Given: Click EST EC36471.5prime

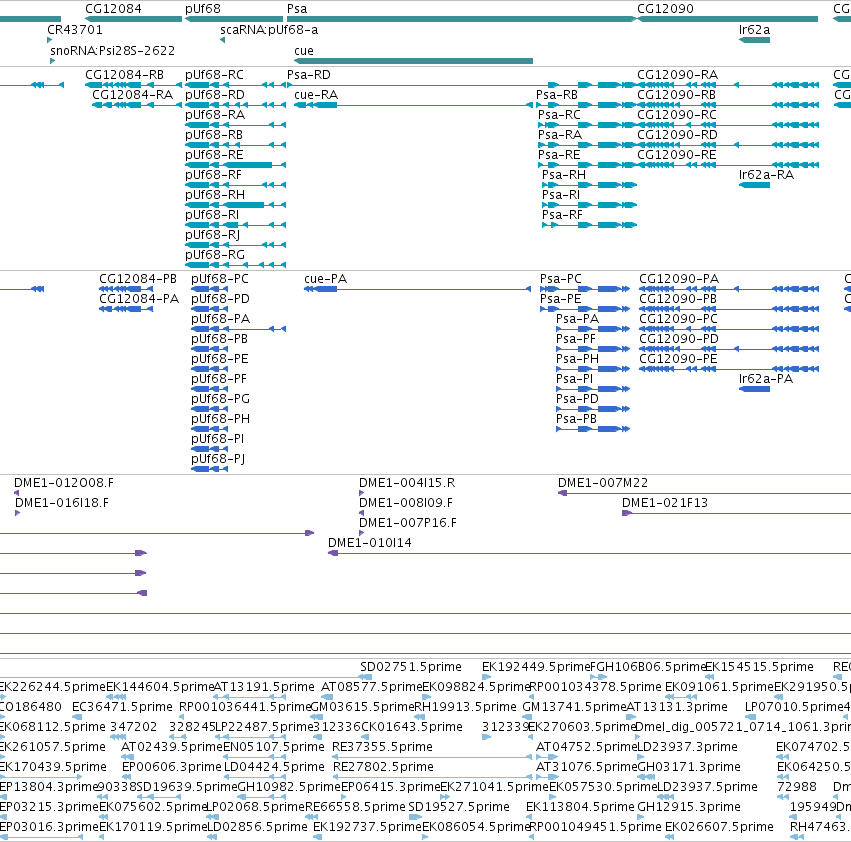Looking at the screenshot, I should tap(122, 707).
